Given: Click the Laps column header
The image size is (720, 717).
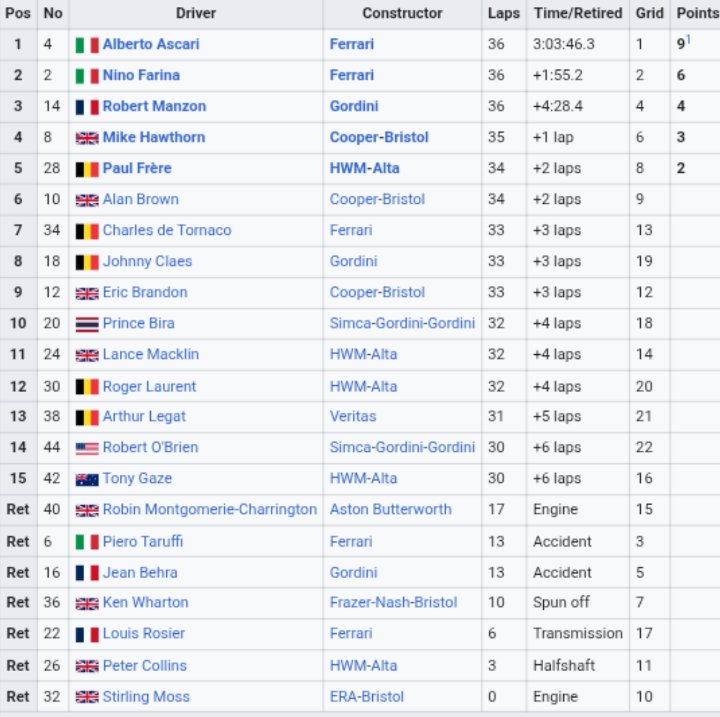Looking at the screenshot, I should point(504,13).
